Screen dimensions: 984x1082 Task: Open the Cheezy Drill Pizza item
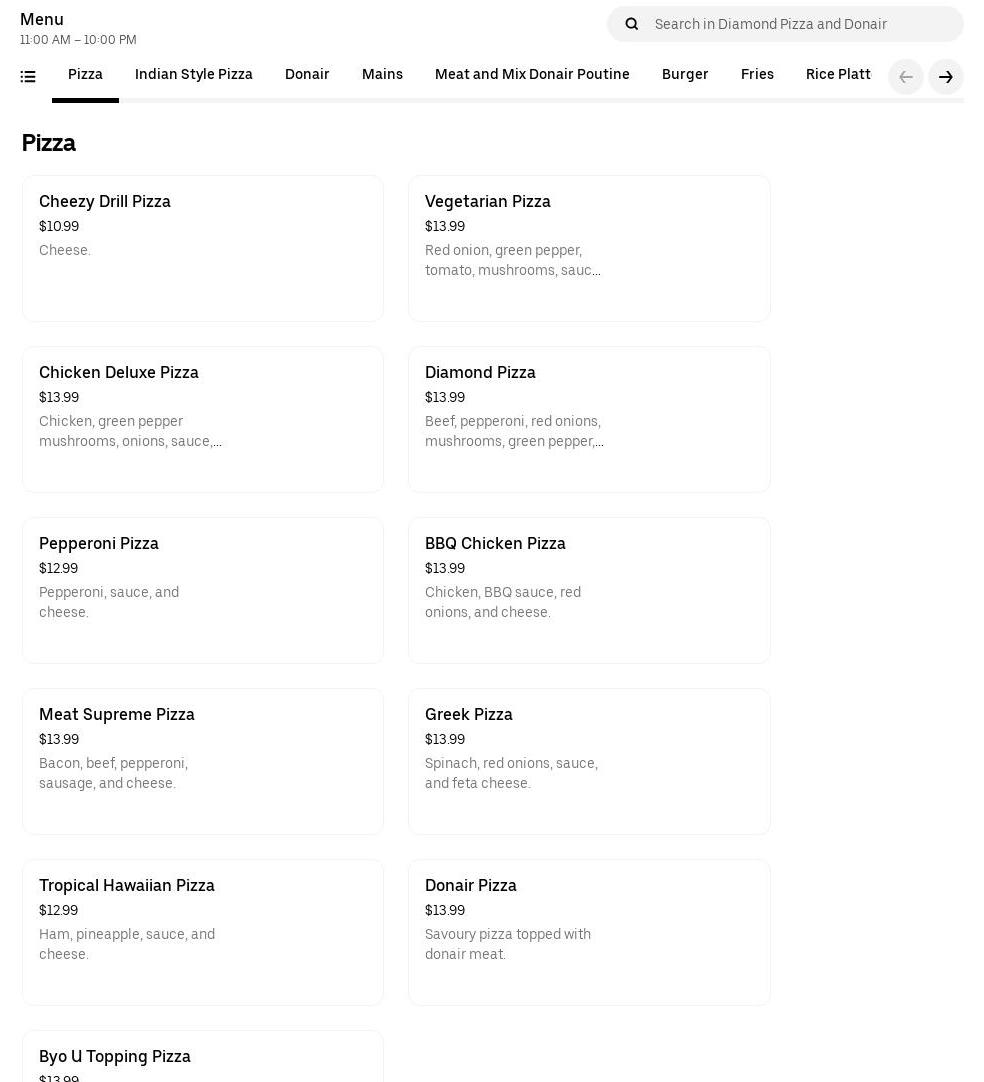point(203,248)
